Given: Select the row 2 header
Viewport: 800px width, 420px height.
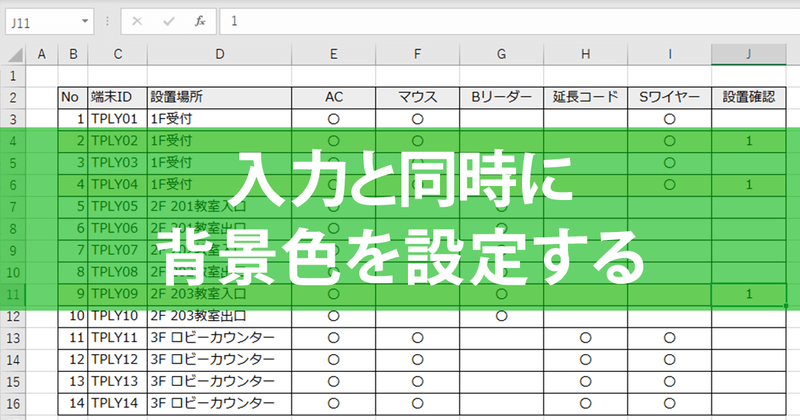Looking at the screenshot, I should [x=13, y=97].
